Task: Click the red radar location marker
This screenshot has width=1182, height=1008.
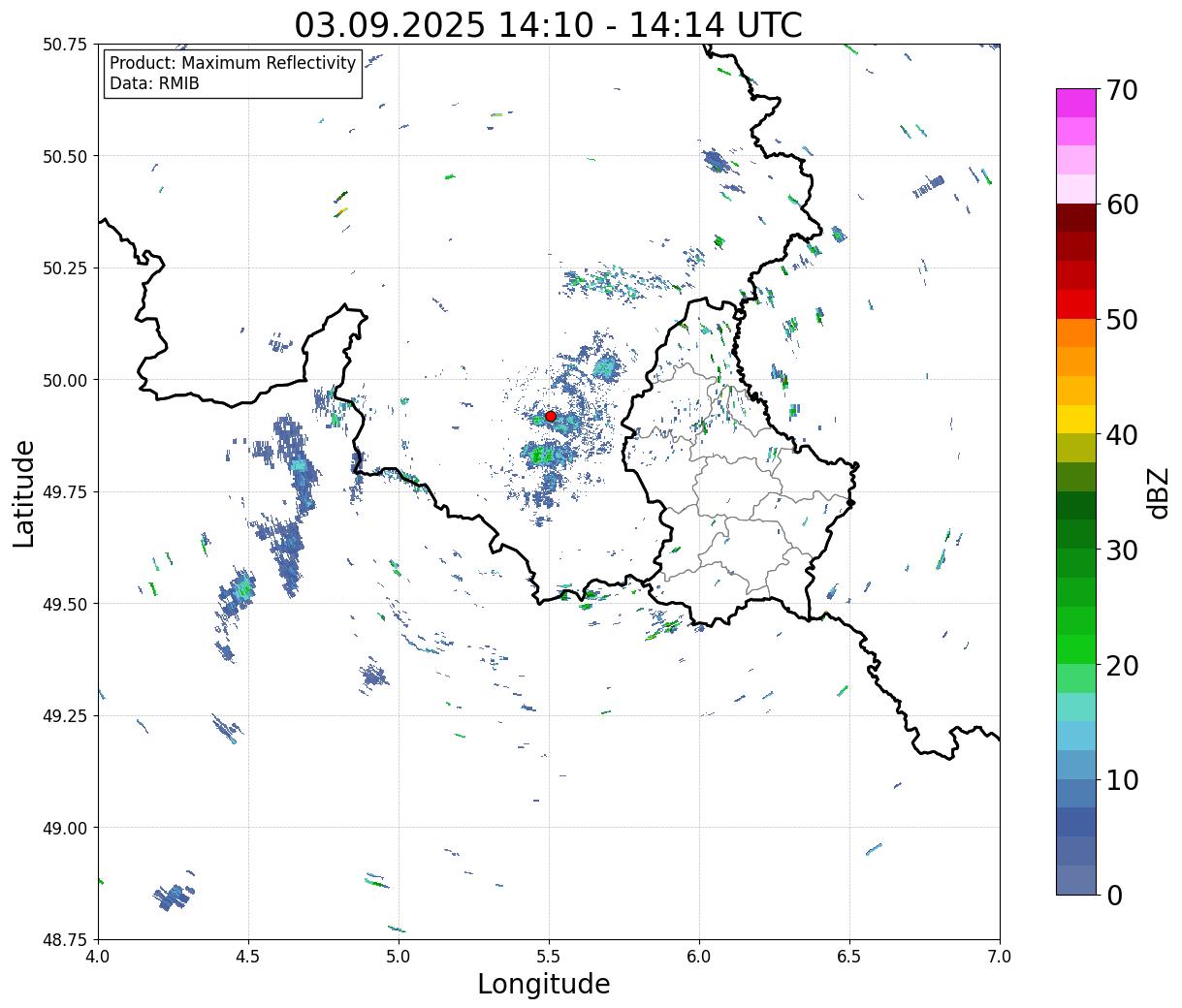Action: [551, 416]
